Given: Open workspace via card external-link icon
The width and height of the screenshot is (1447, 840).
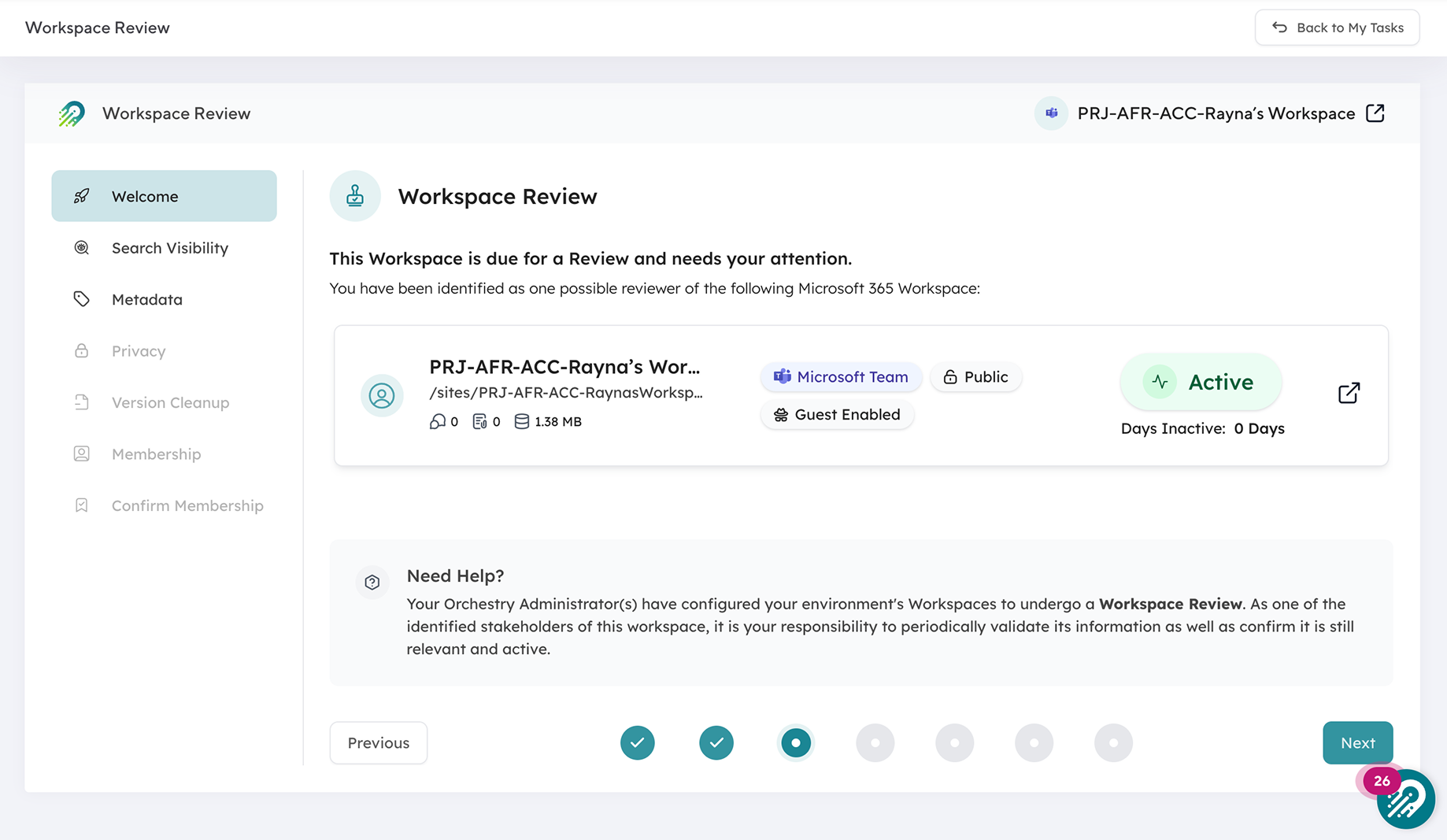Looking at the screenshot, I should [1349, 393].
